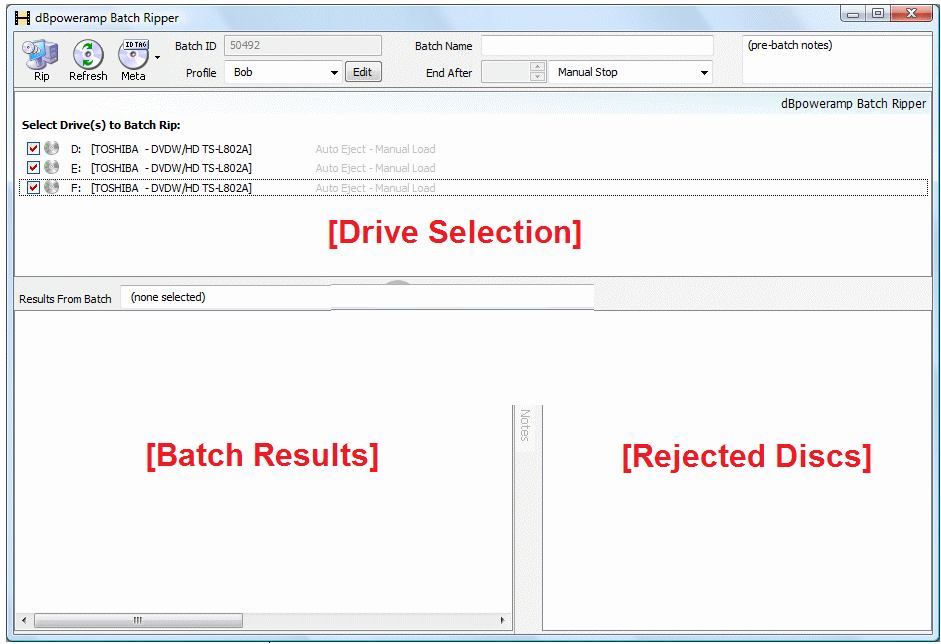Select the Auto Eject - Manual Load label
Screen dimensions: 941x644
coord(375,147)
